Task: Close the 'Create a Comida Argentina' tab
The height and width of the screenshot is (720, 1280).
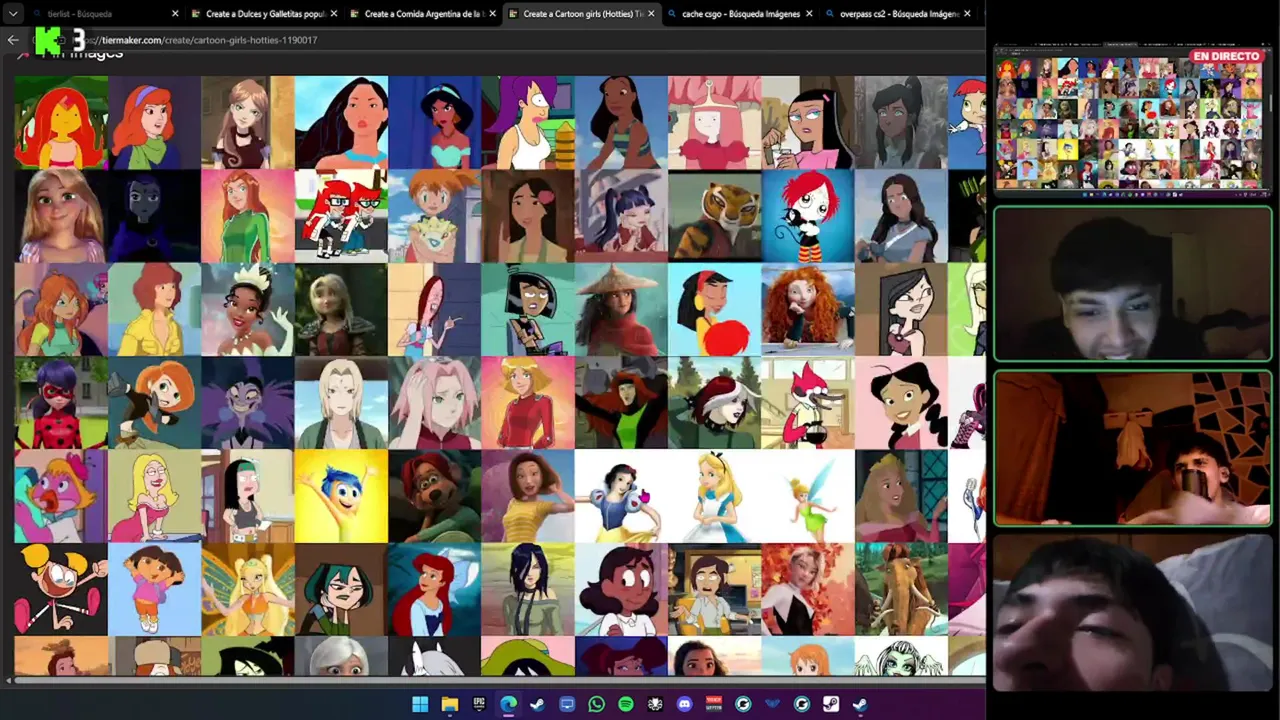Action: pyautogui.click(x=493, y=14)
